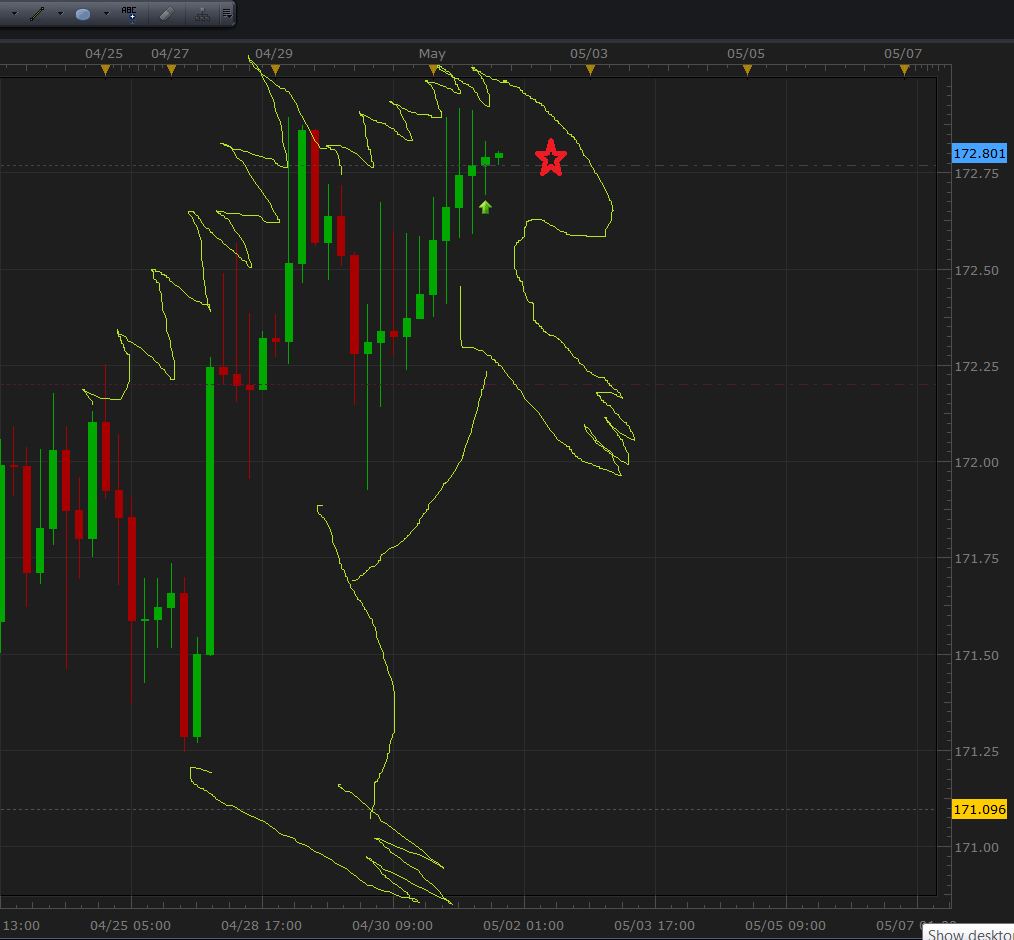This screenshot has height=940, width=1014.
Task: Select the eraser tool
Action: point(166,14)
